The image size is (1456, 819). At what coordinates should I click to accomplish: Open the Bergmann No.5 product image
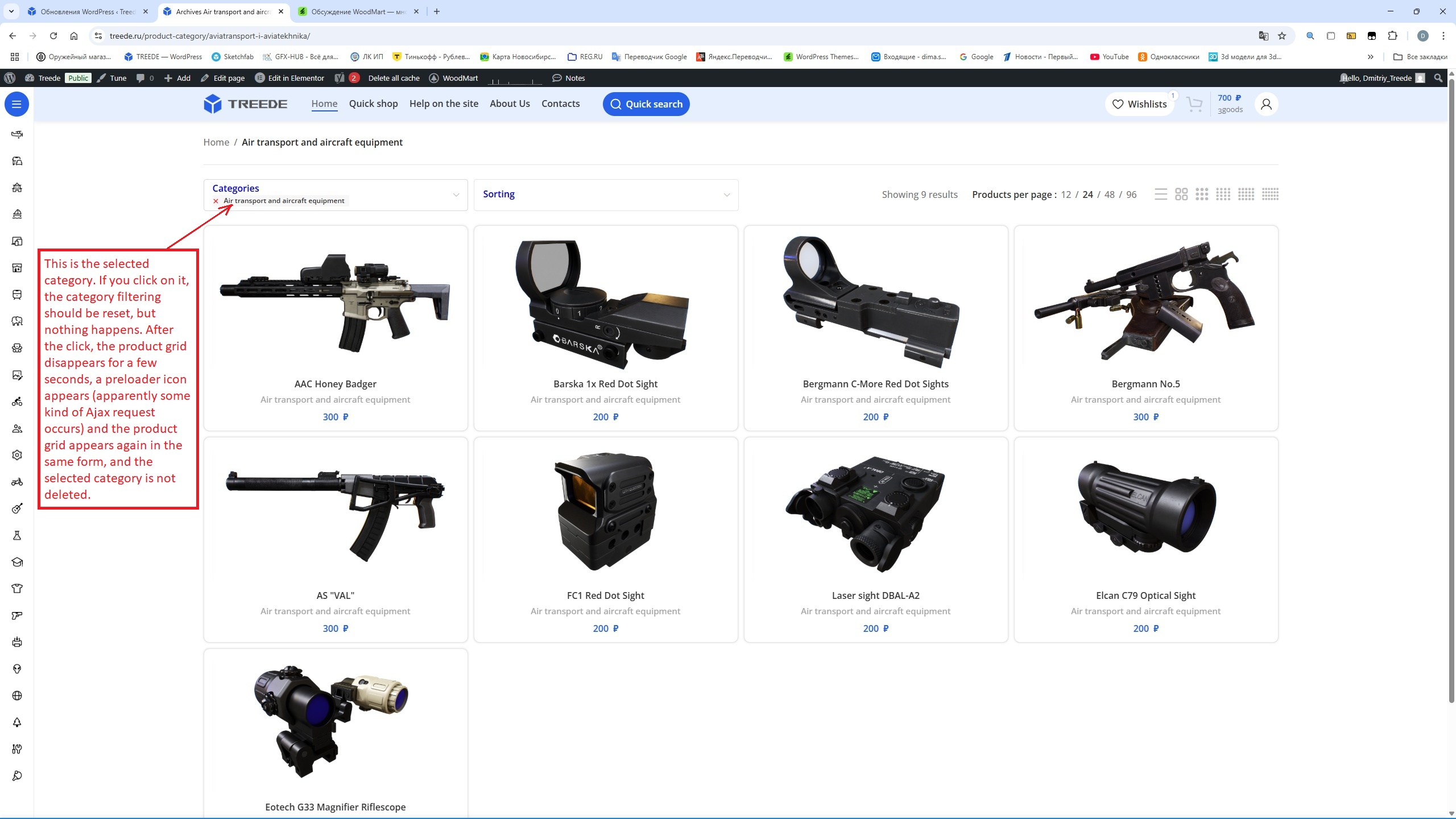point(1145,303)
